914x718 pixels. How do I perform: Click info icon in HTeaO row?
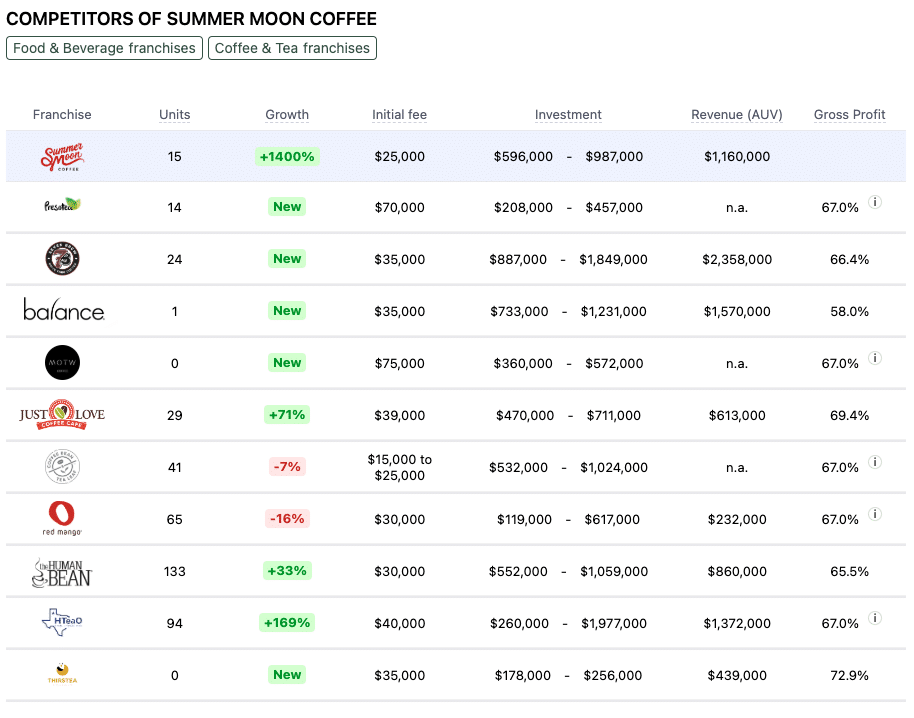click(875, 618)
